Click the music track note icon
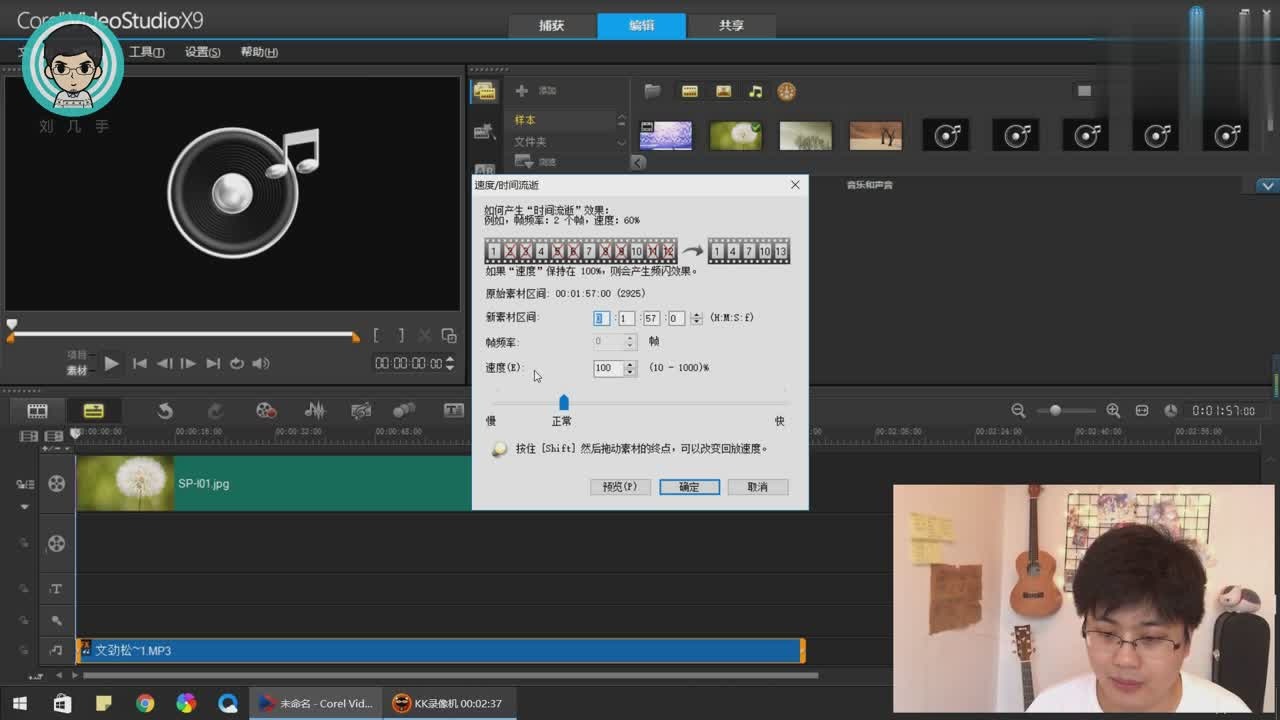The width and height of the screenshot is (1280, 720). point(56,651)
